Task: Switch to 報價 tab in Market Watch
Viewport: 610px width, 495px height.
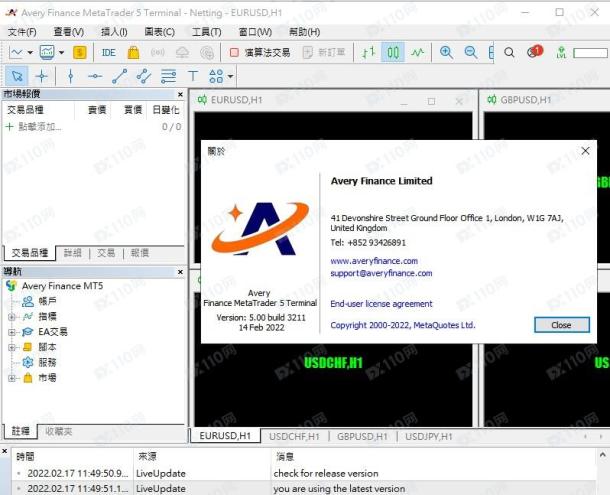Action: [x=140, y=253]
